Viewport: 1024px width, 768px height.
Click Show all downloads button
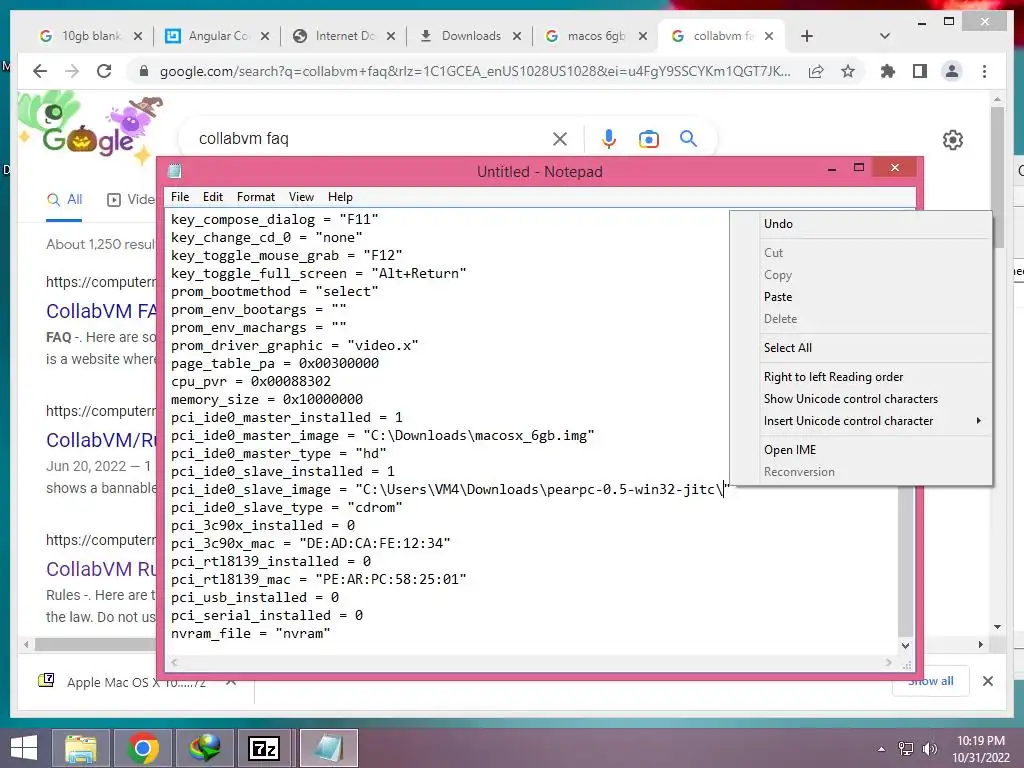click(930, 681)
